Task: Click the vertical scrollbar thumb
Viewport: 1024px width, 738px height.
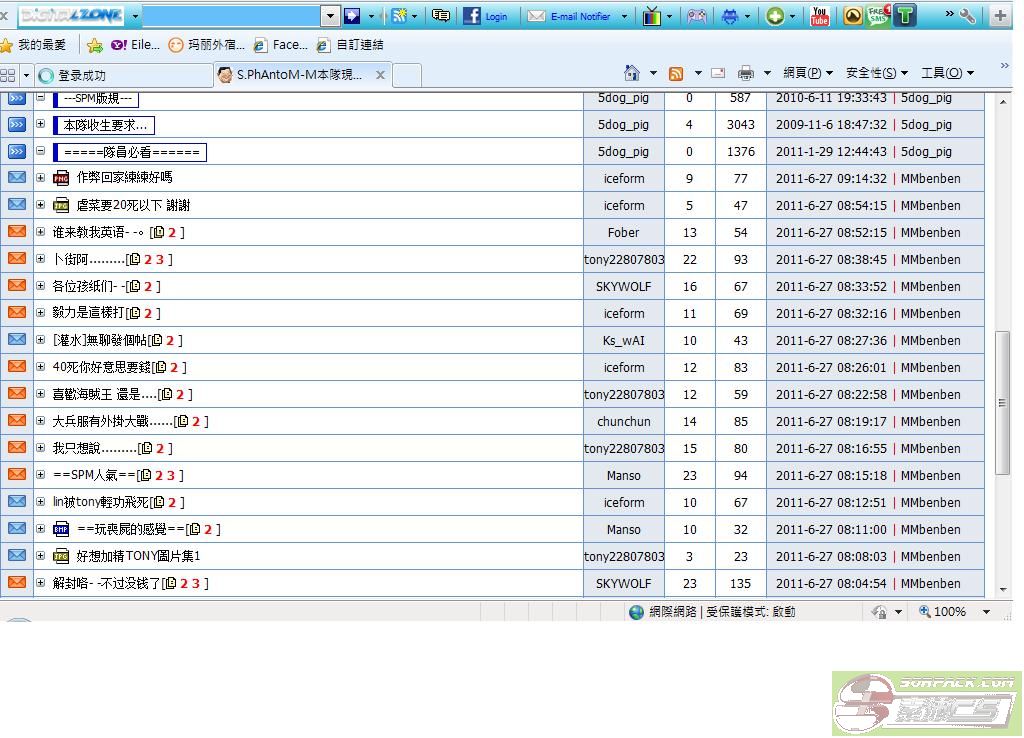Action: [1002, 403]
